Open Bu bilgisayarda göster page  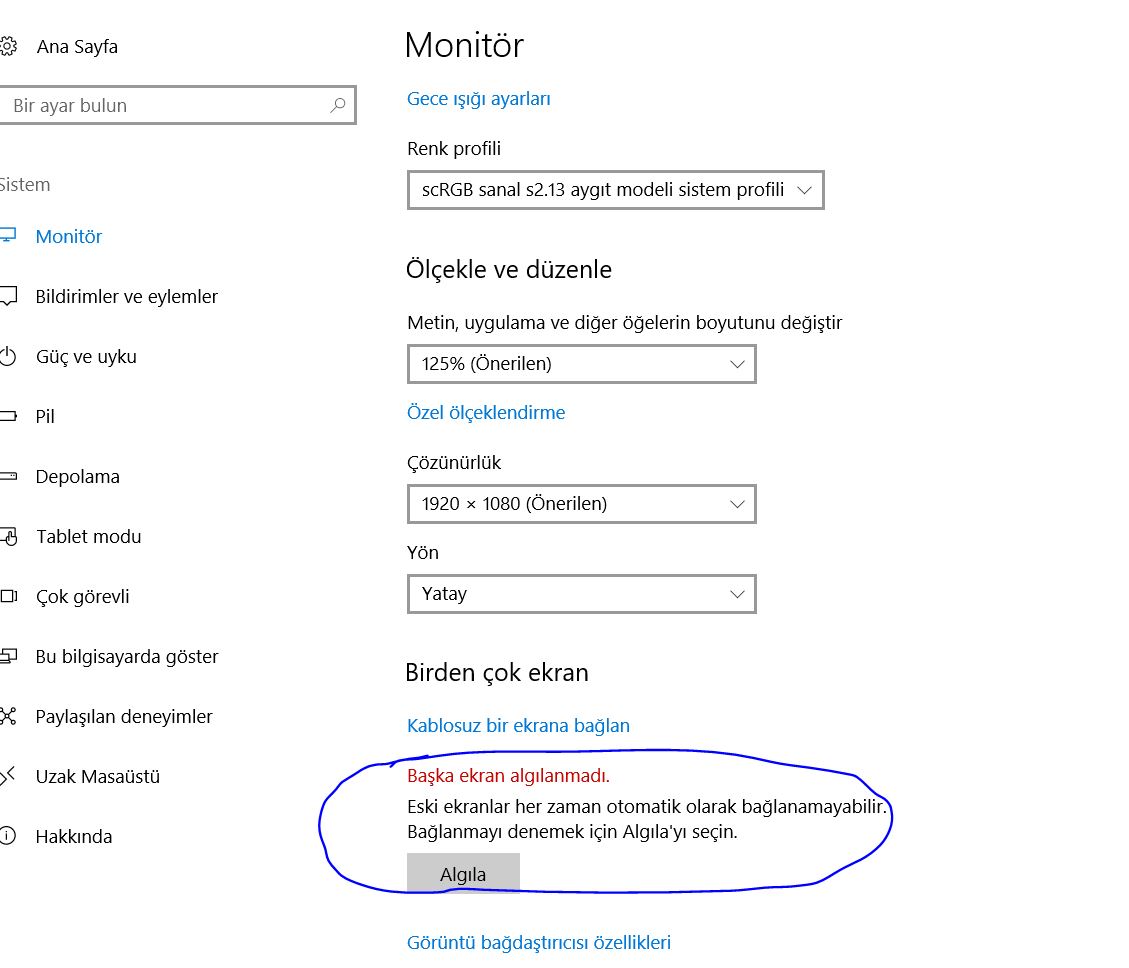tap(126, 657)
